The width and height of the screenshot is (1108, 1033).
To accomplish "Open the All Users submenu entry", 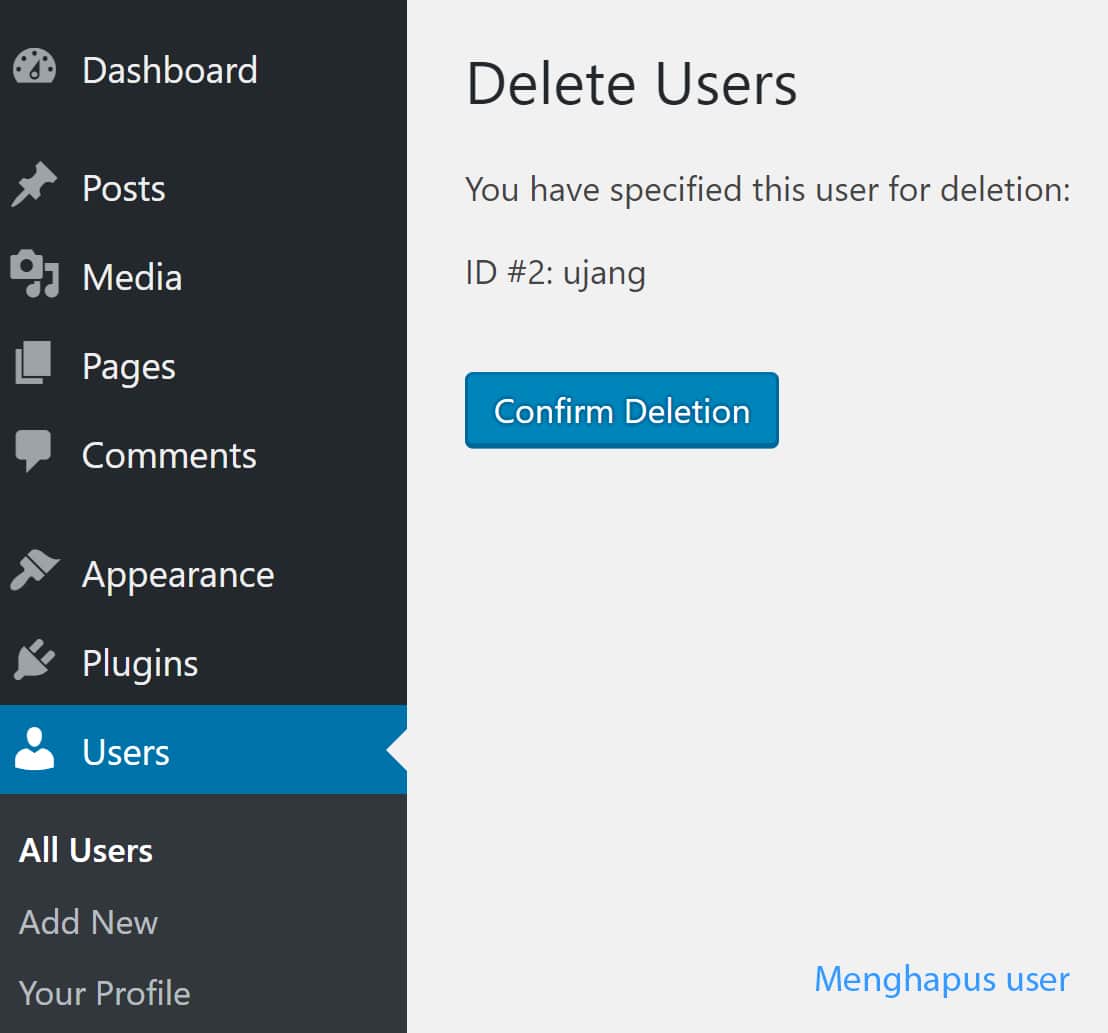I will (x=85, y=850).
